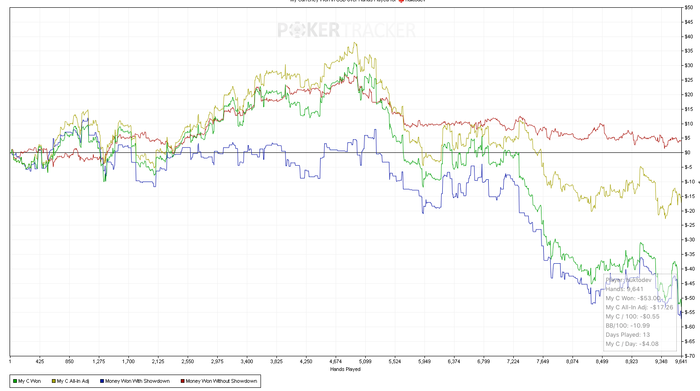Click the $0 label on the y-axis
700x391 pixels.
pos(688,153)
